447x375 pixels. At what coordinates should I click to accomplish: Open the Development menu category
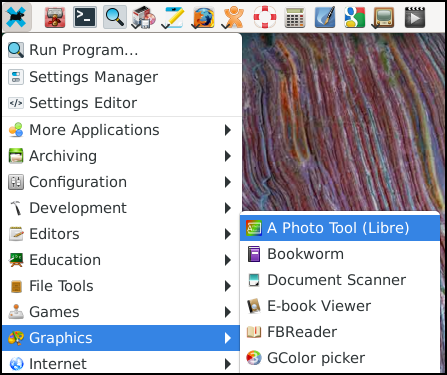(122, 208)
